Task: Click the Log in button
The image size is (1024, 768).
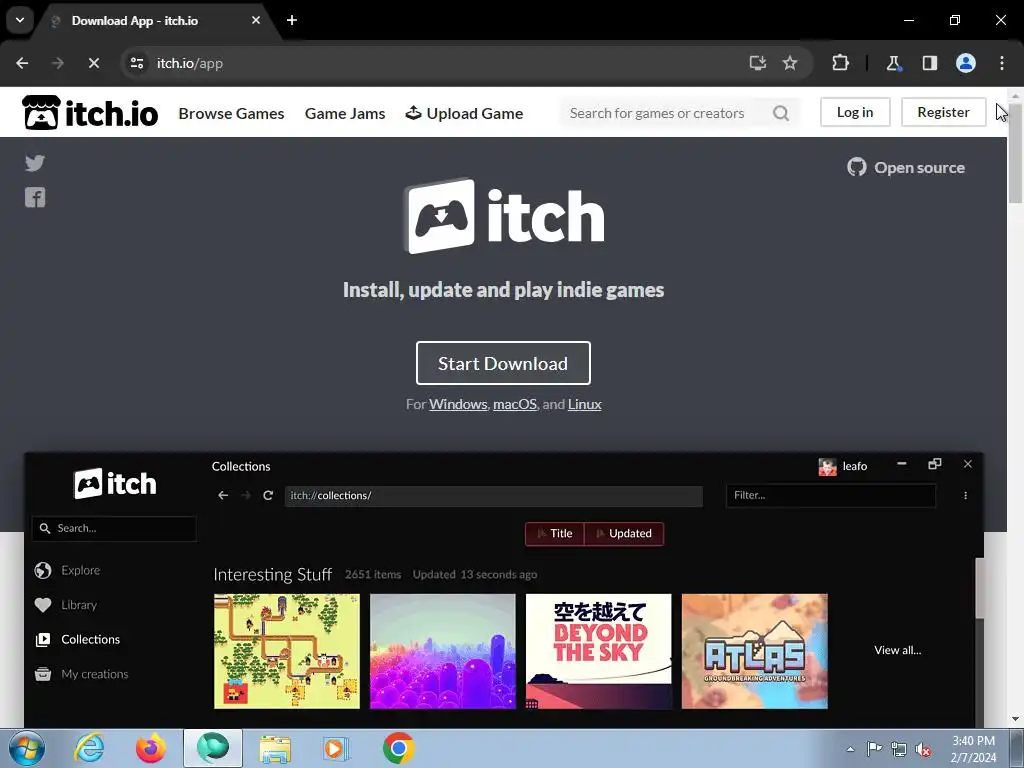Action: pyautogui.click(x=855, y=112)
